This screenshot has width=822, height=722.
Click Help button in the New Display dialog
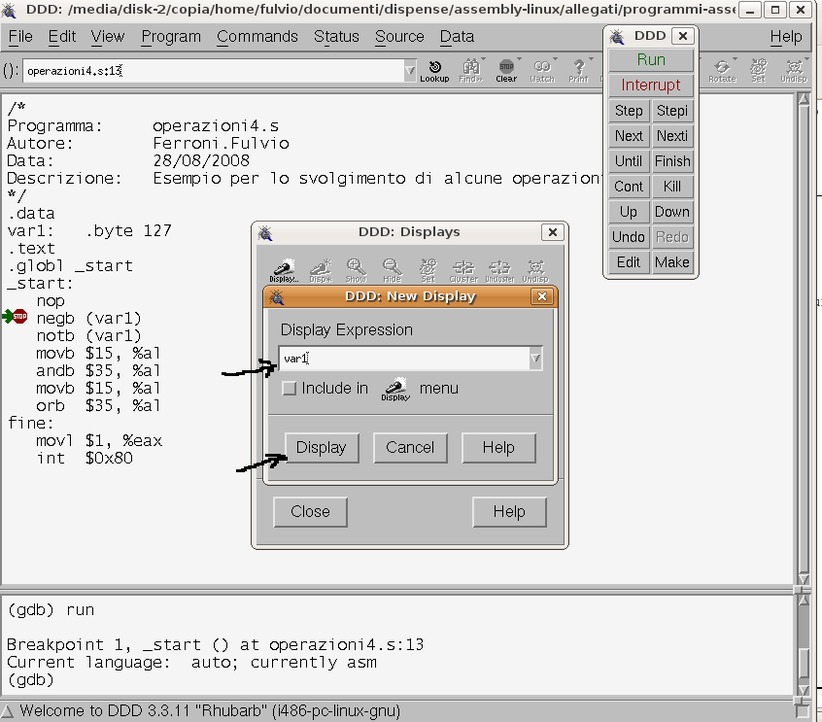click(499, 448)
